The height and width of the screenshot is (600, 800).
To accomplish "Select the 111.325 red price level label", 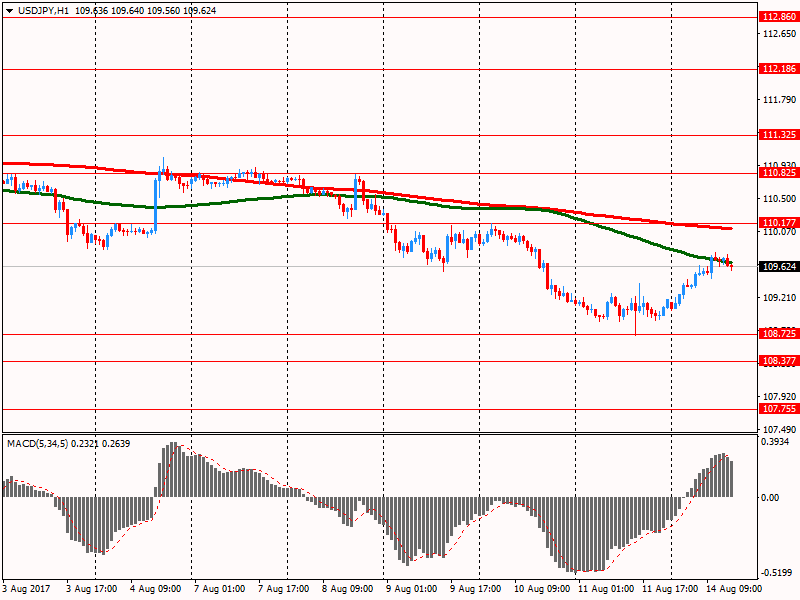I will (x=779, y=135).
